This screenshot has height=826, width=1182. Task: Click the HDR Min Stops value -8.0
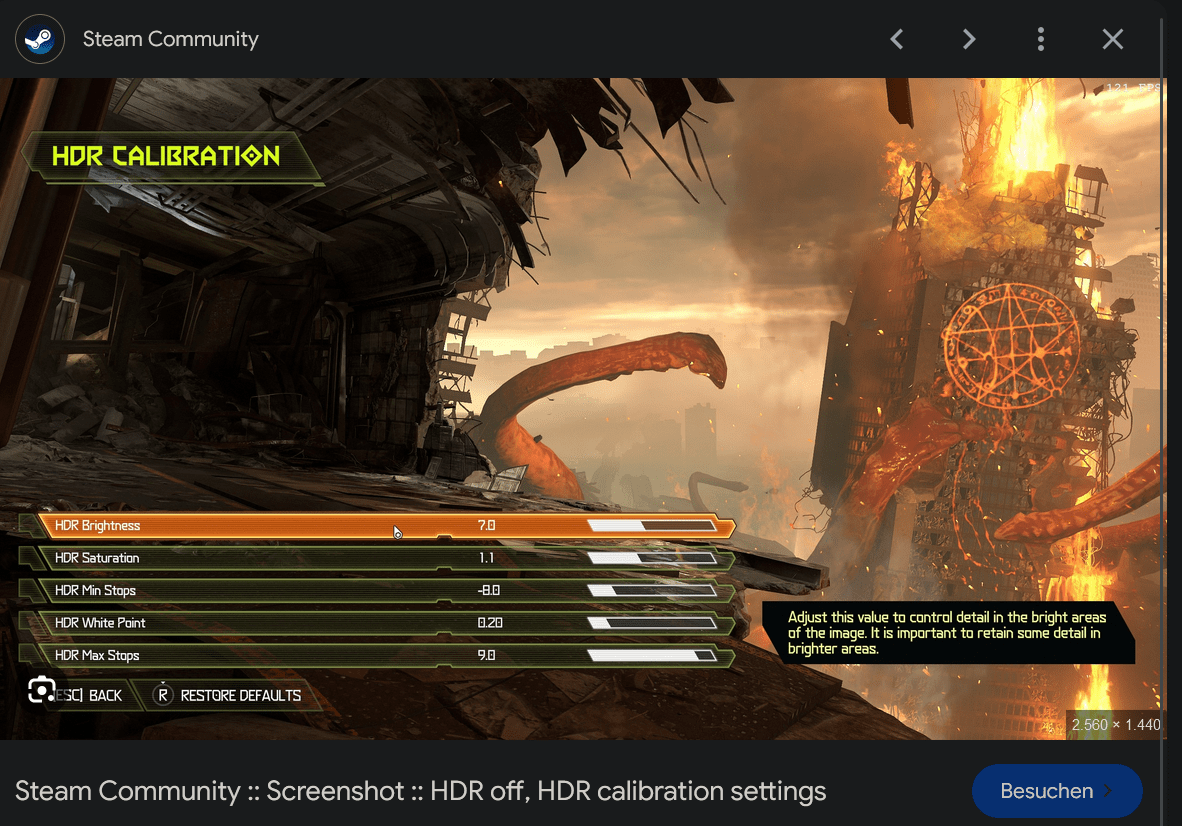[x=488, y=590]
